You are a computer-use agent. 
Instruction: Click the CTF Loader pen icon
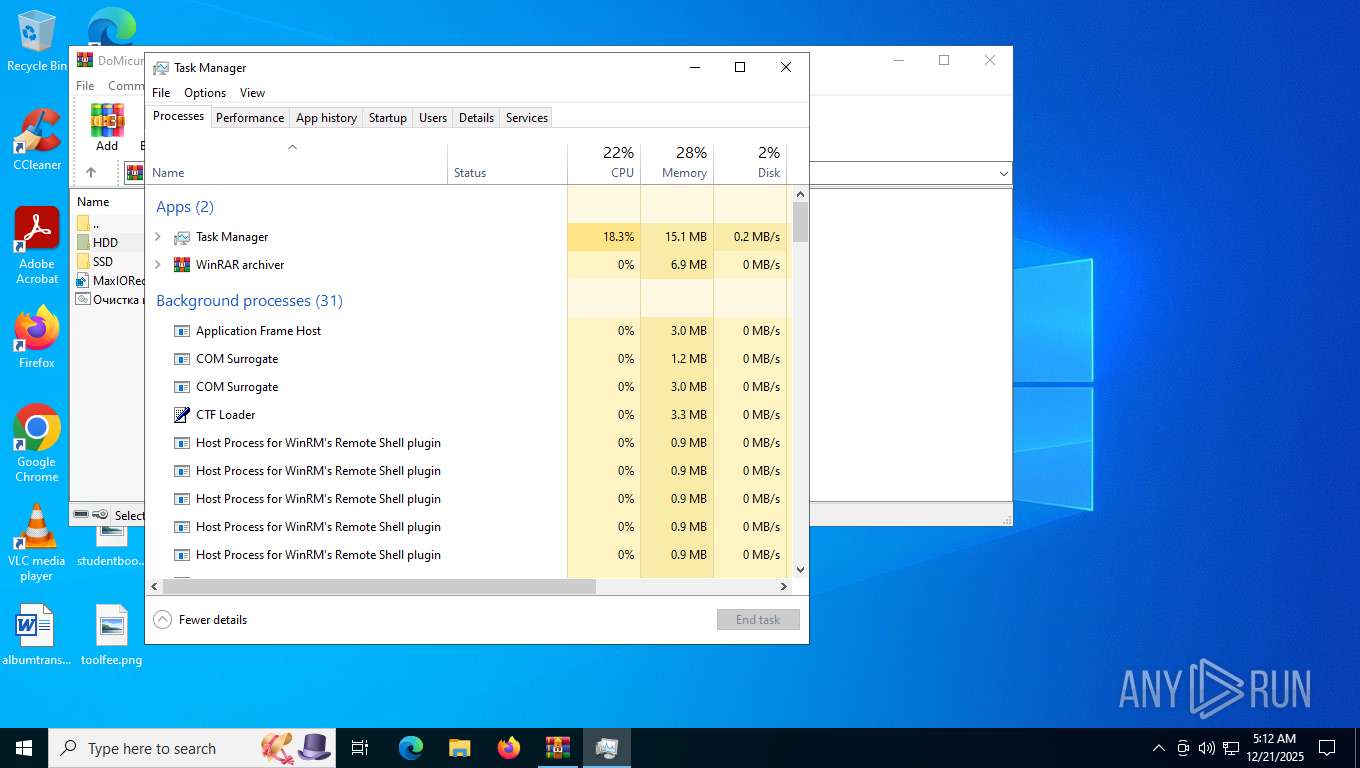coord(181,415)
